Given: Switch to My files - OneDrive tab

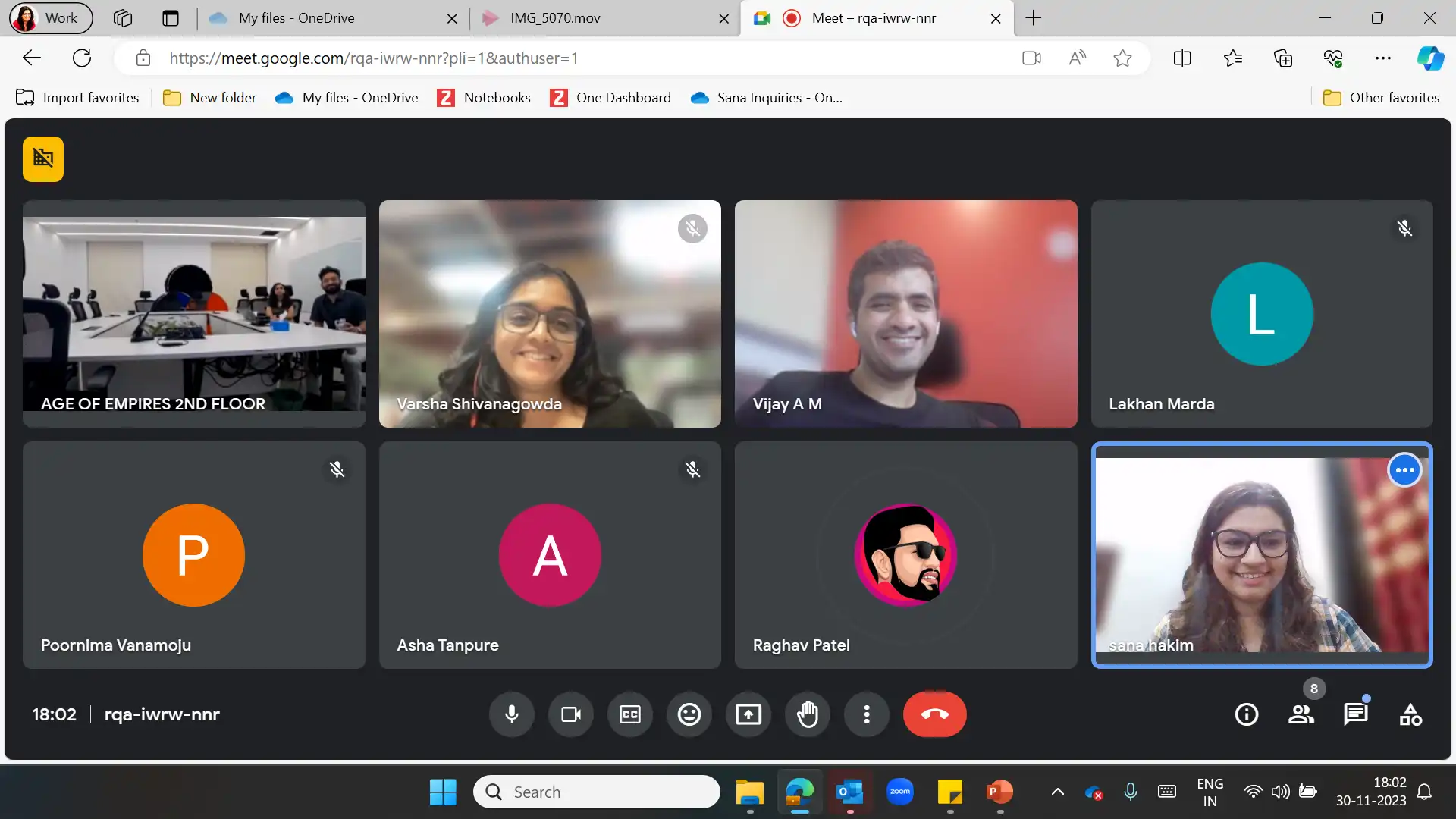Looking at the screenshot, I should coord(296,18).
